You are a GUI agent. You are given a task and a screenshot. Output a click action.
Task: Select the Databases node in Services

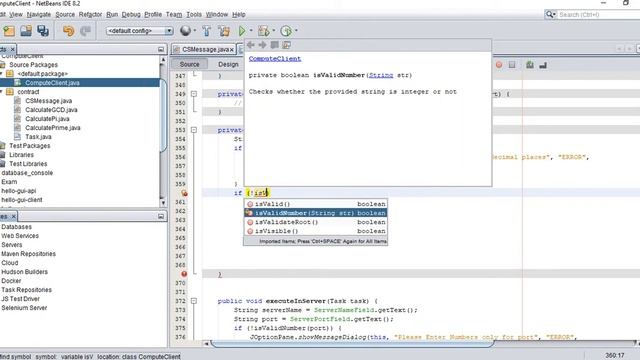coord(16,227)
